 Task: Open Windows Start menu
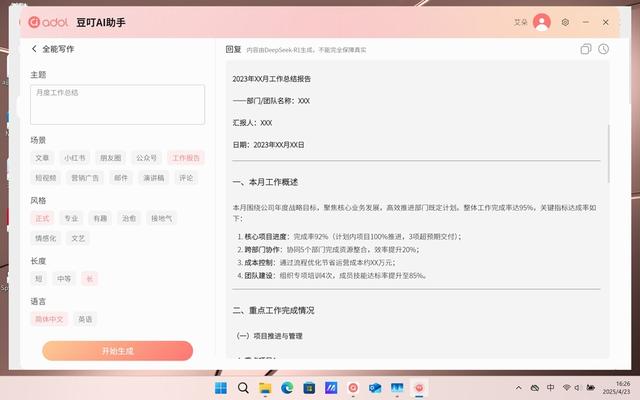(x=221, y=388)
